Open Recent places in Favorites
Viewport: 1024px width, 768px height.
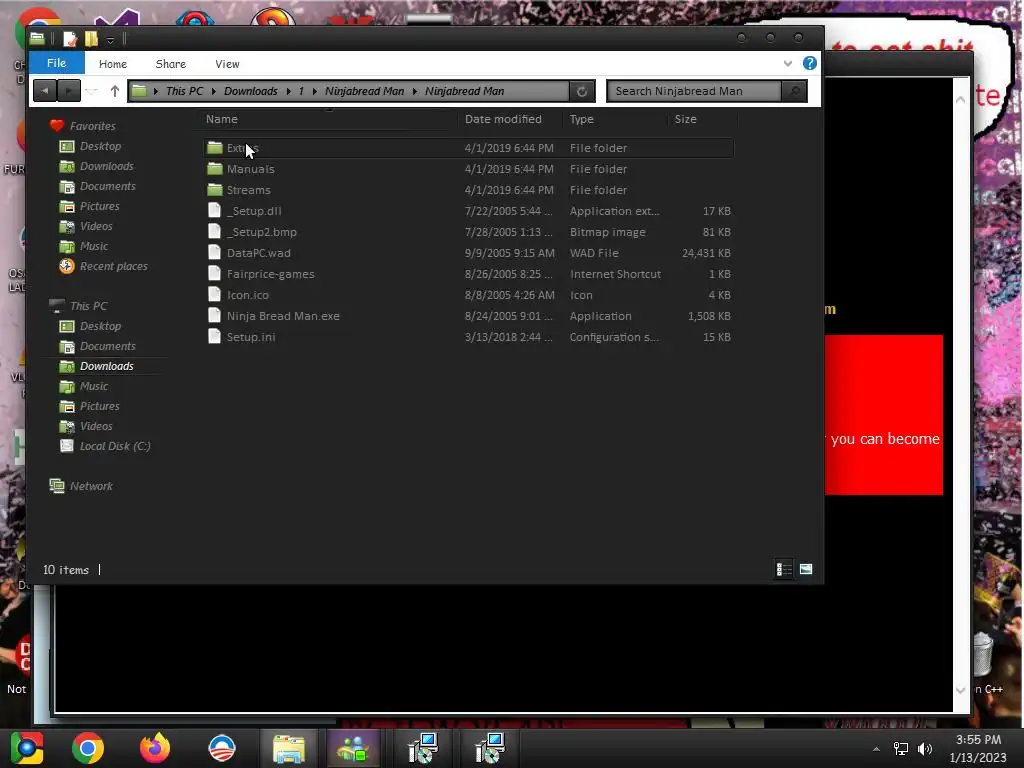click(113, 266)
